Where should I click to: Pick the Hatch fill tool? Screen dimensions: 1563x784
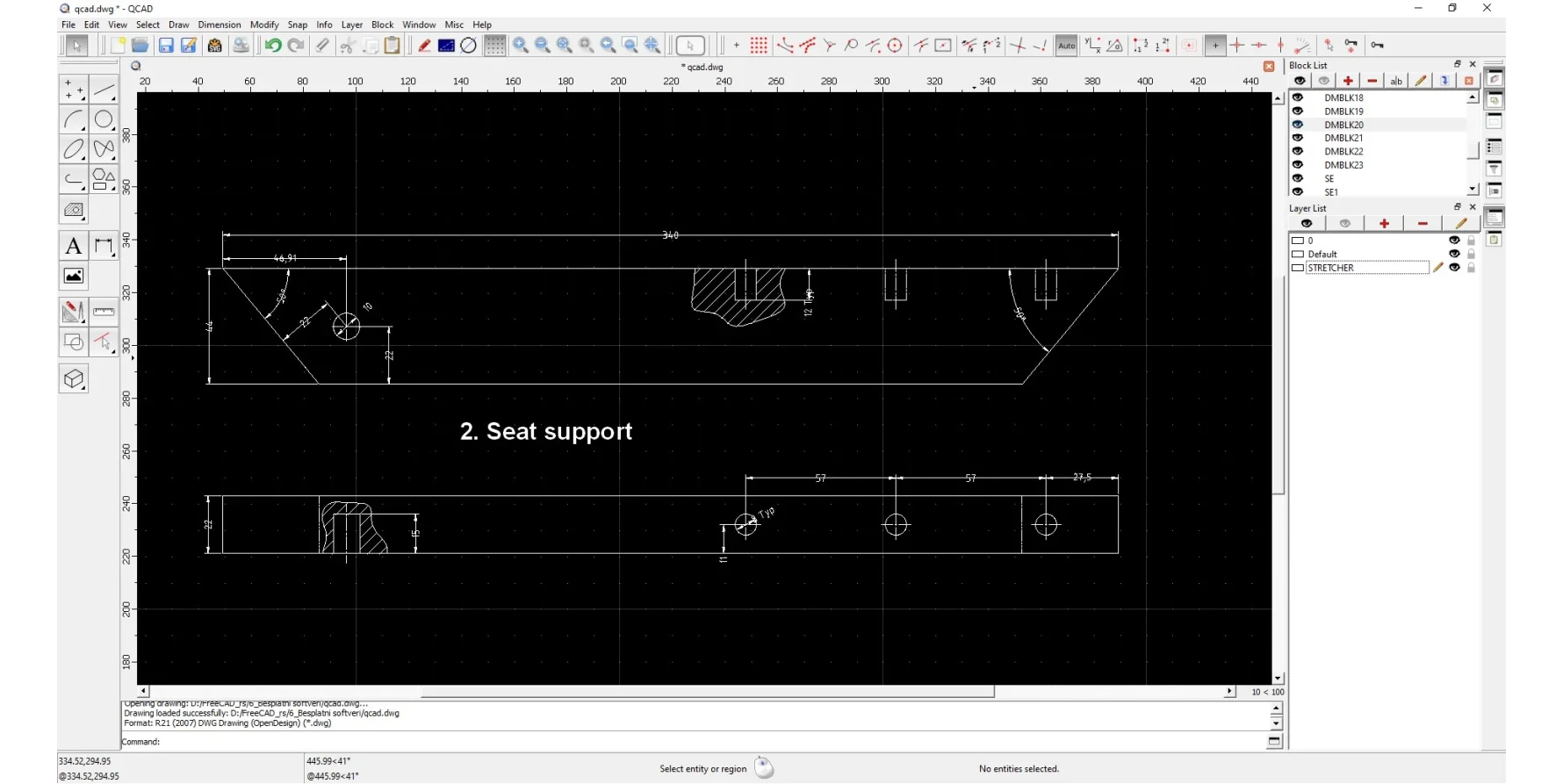coord(74,210)
